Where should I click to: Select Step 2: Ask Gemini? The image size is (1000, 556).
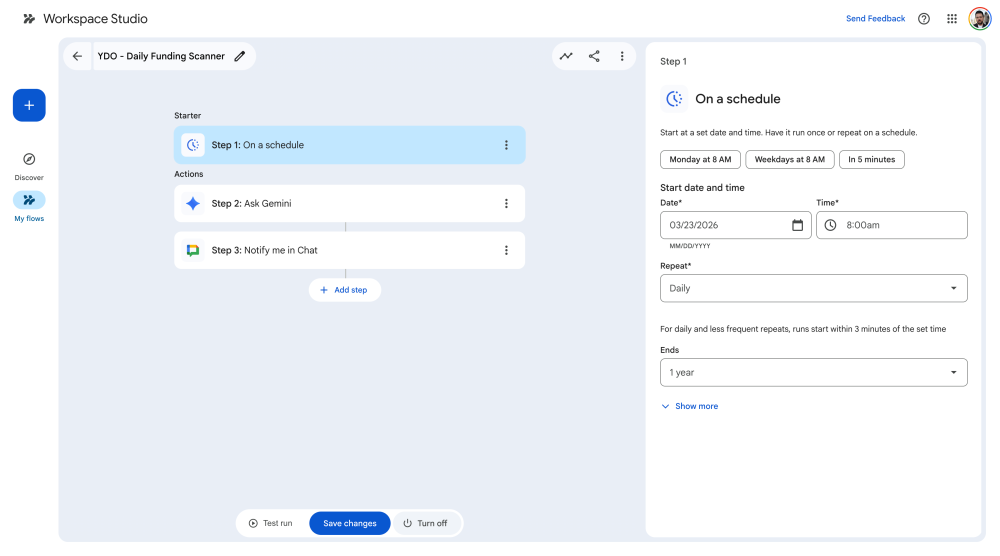coord(349,203)
